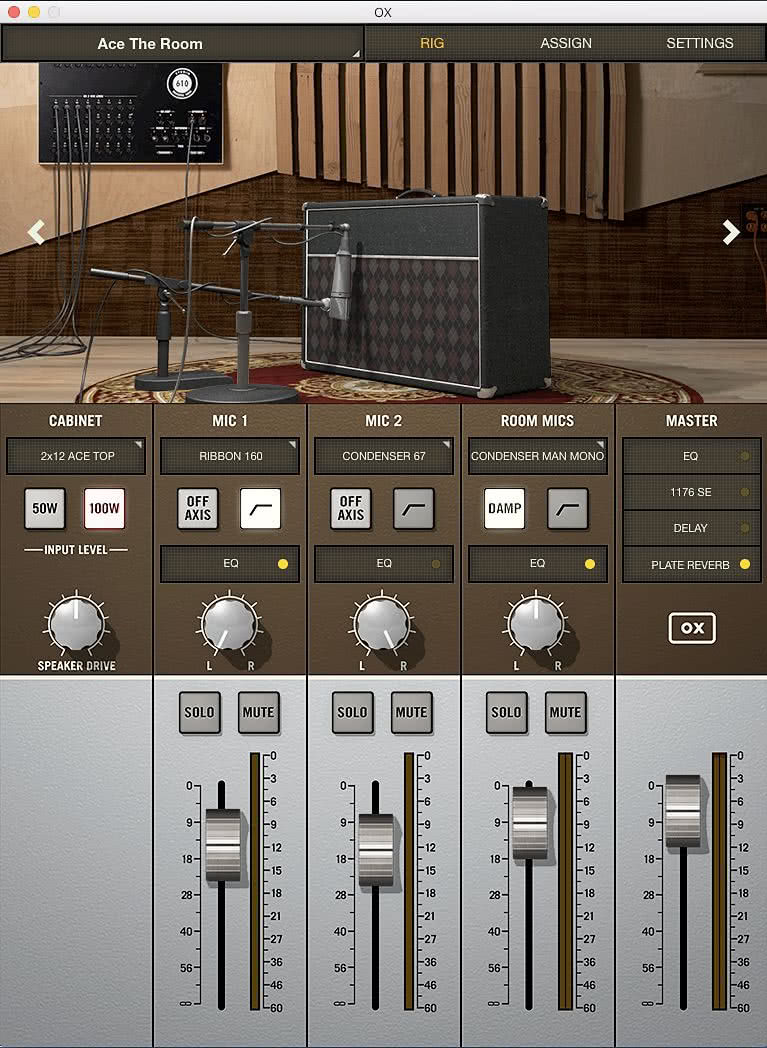Go to next rig with right arrow
The height and width of the screenshot is (1048, 767).
click(731, 232)
